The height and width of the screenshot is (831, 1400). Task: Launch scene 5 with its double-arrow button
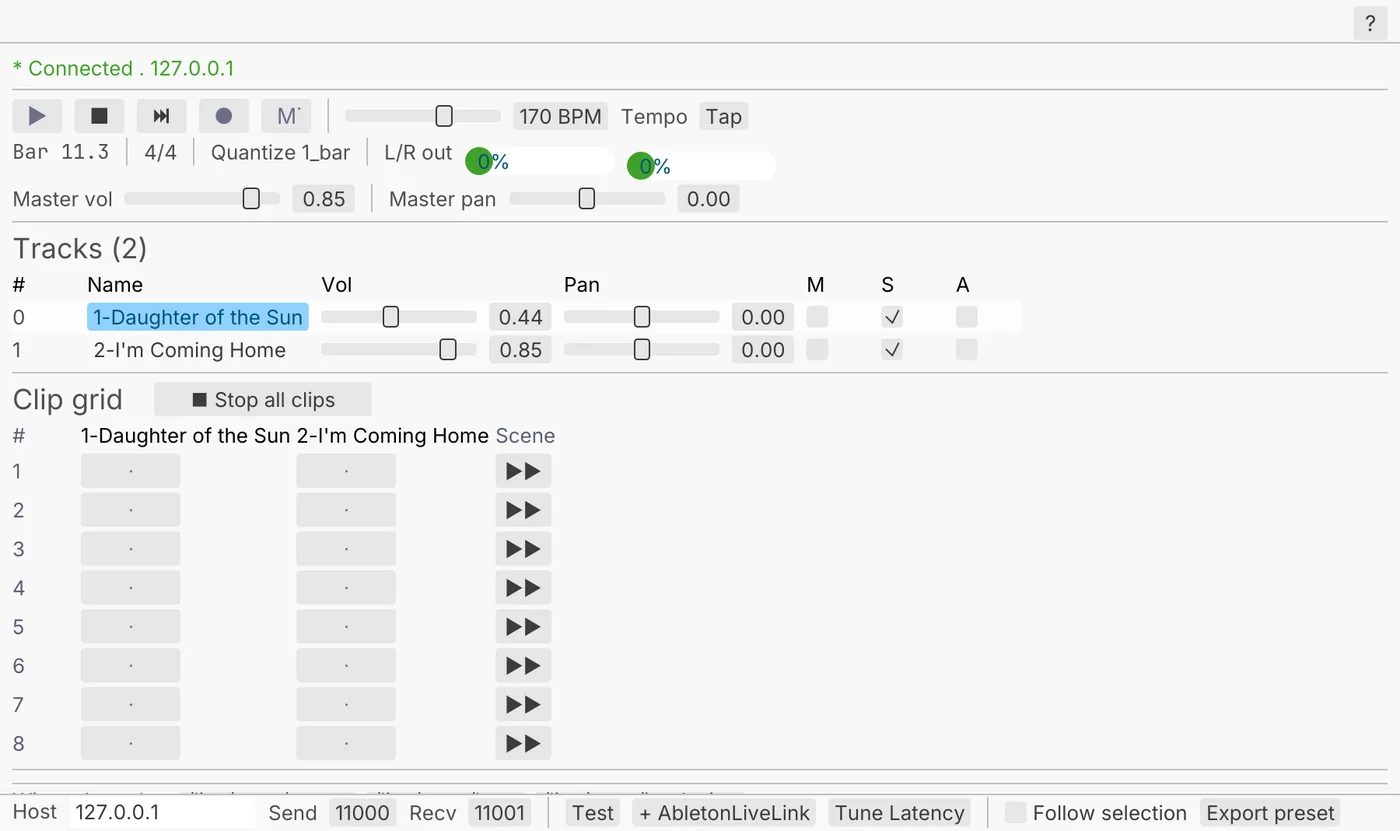(x=523, y=627)
